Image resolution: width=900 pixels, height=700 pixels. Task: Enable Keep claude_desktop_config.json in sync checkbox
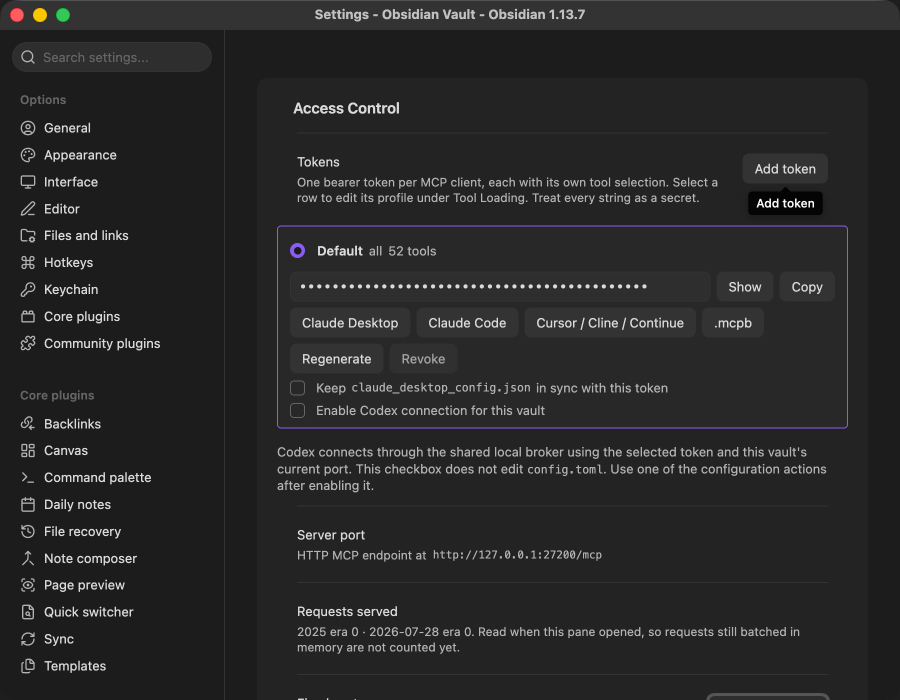point(297,388)
